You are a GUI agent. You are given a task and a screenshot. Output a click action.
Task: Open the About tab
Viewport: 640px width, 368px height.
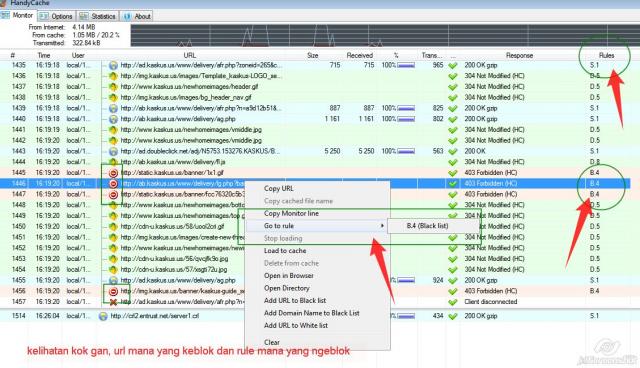(137, 16)
